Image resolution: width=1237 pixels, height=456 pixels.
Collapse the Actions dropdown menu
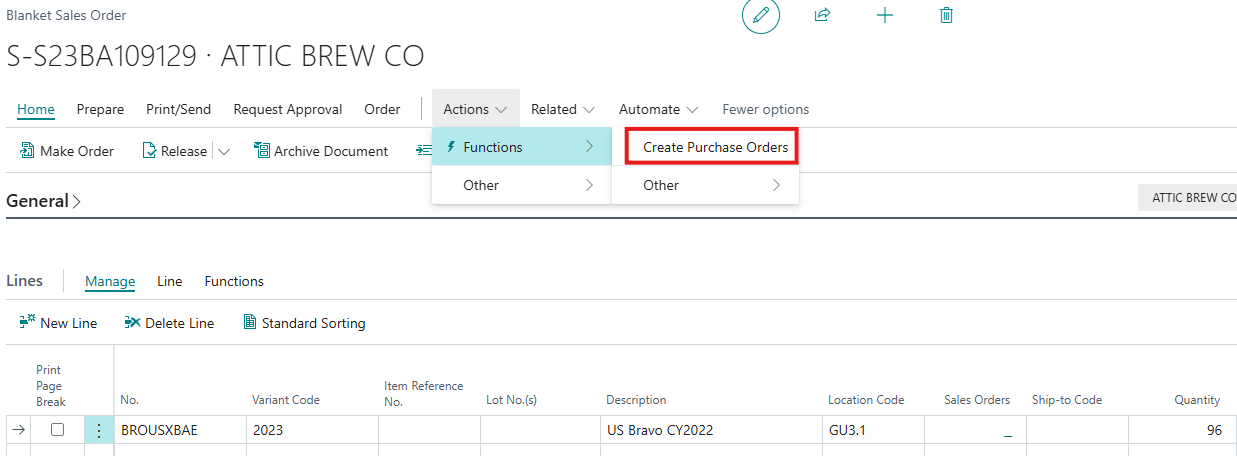pyautogui.click(x=476, y=109)
